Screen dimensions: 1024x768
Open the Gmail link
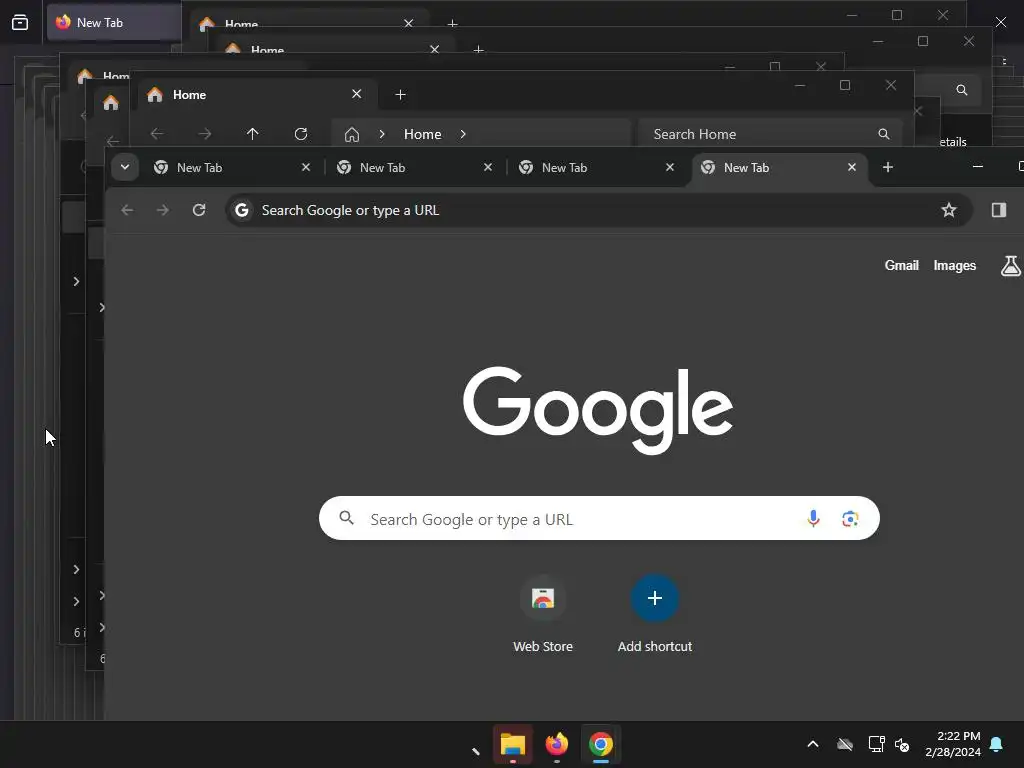coord(901,265)
